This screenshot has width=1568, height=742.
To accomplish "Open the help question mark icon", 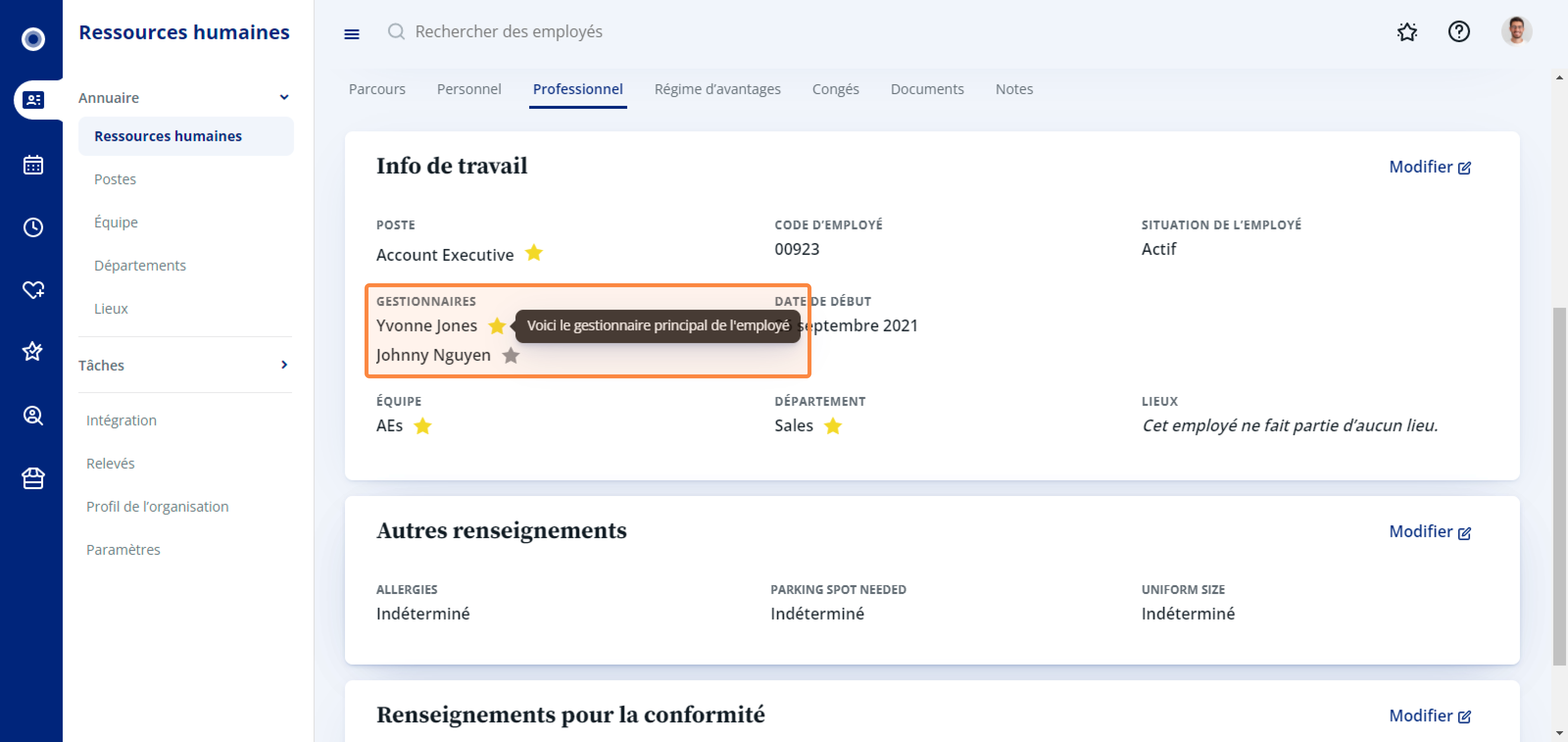I will pos(1458,31).
